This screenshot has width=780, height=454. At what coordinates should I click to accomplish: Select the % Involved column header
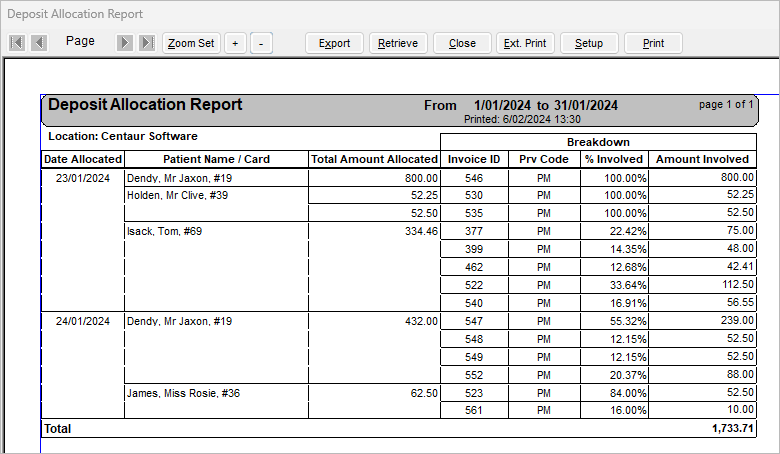[614, 159]
